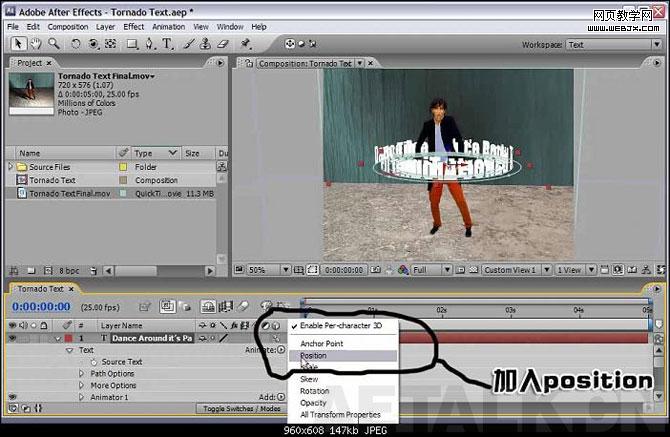
Task: Click the interpret footage icon in Project panel
Action: pyautogui.click(x=13, y=270)
